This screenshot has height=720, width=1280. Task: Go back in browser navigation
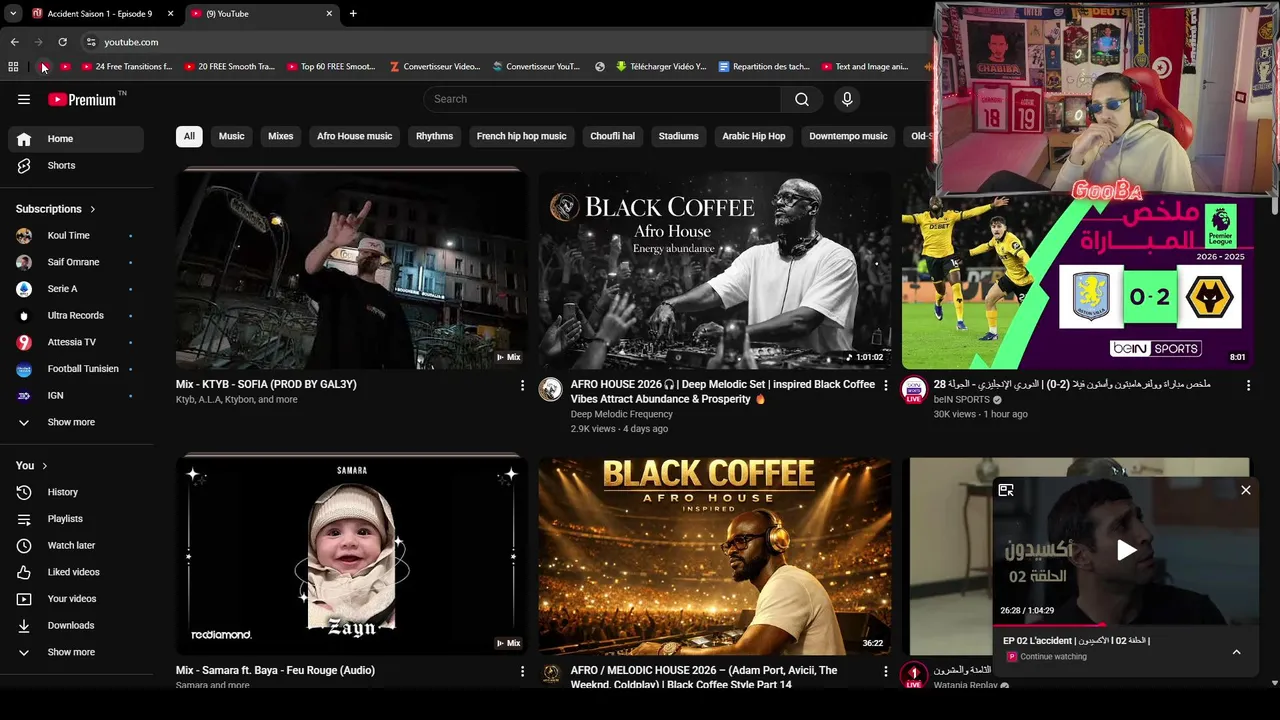[14, 42]
